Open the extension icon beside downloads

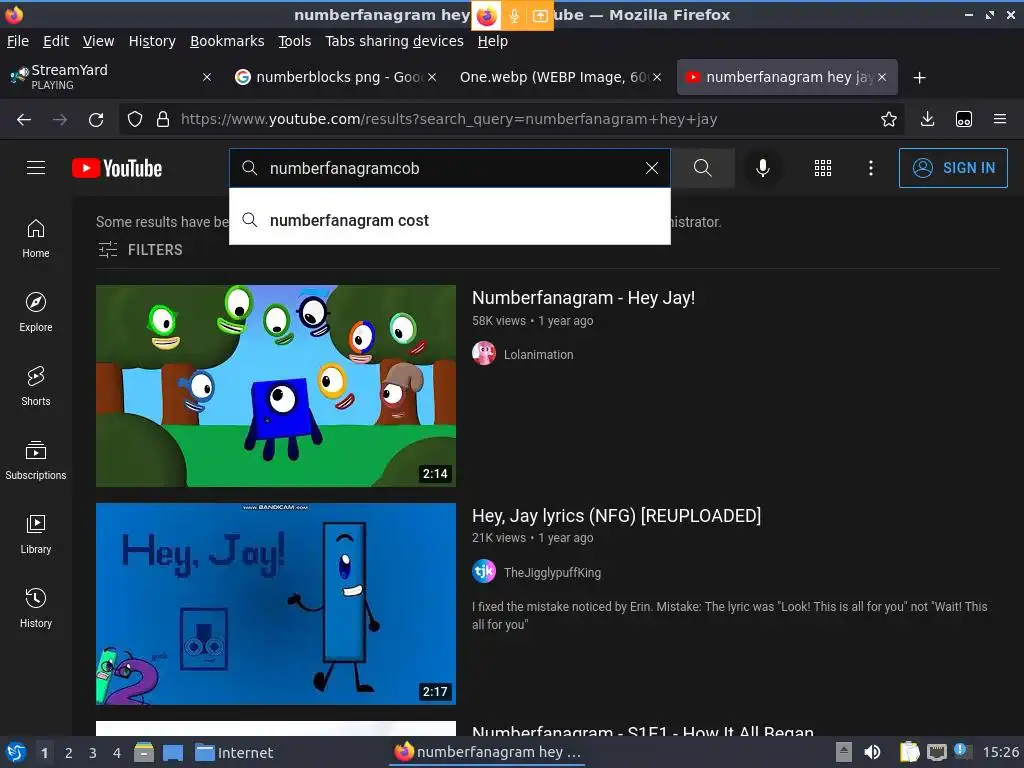point(964,119)
